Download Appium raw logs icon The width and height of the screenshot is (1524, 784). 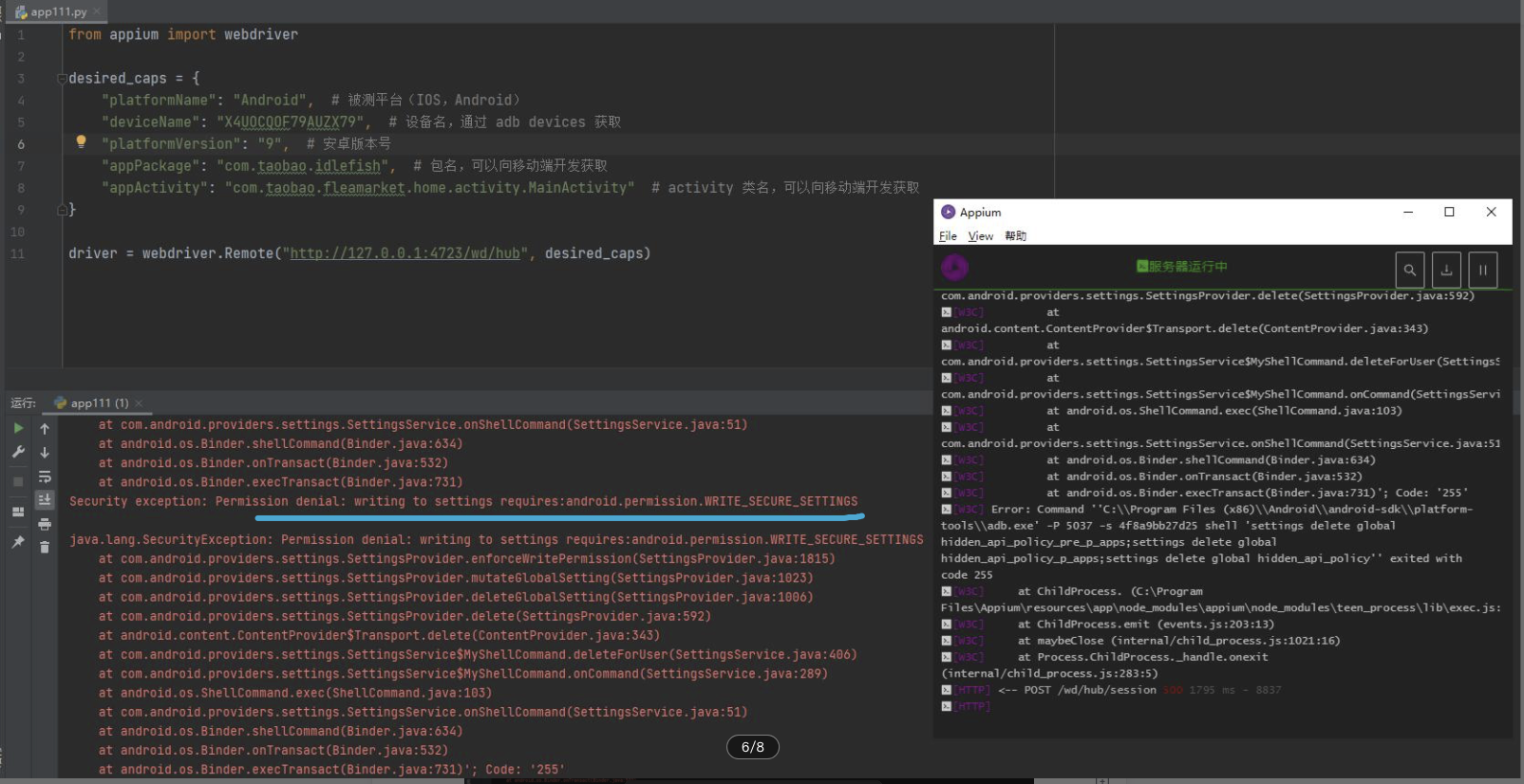click(x=1446, y=270)
